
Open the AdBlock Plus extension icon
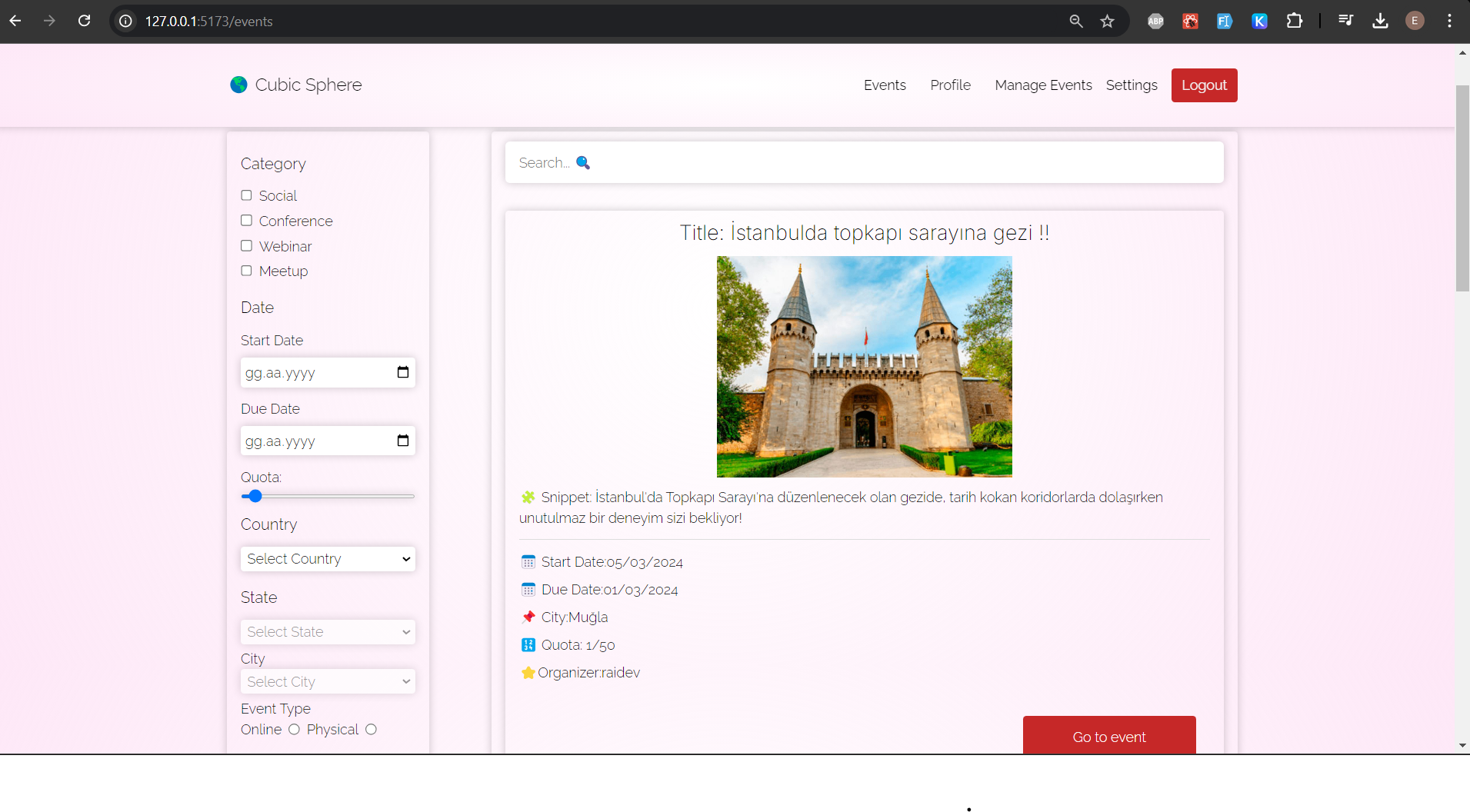click(1155, 21)
